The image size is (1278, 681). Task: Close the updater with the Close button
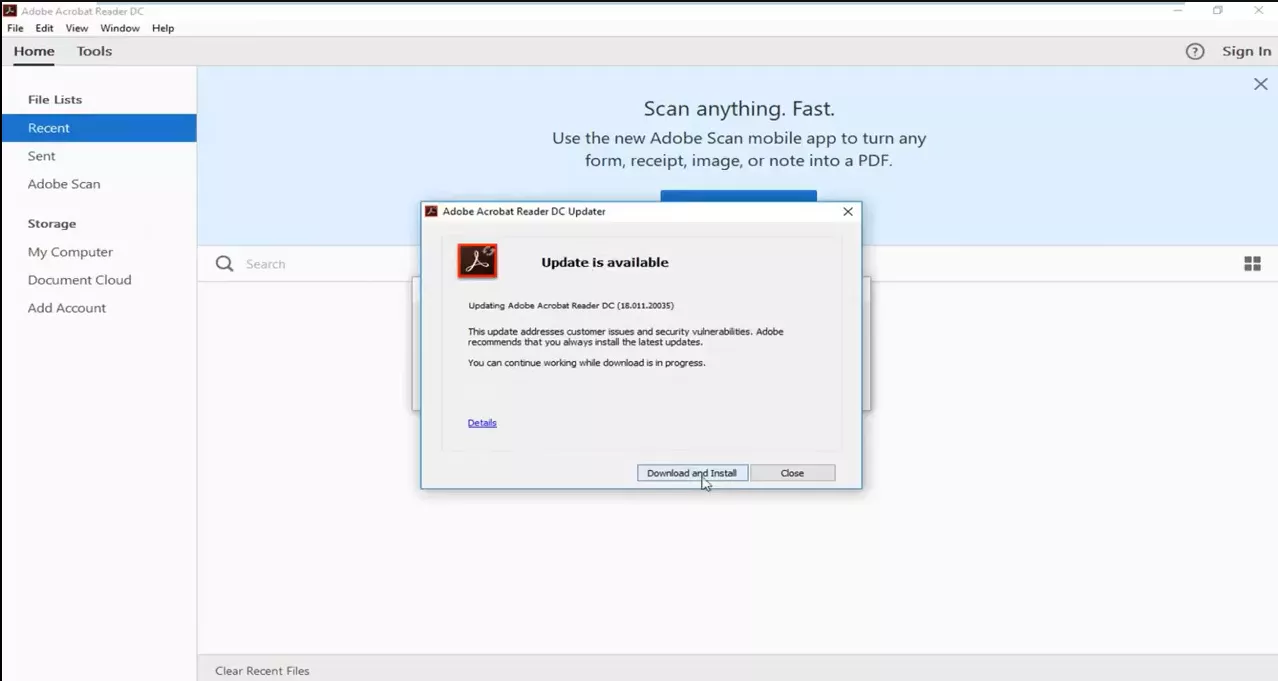click(x=792, y=472)
